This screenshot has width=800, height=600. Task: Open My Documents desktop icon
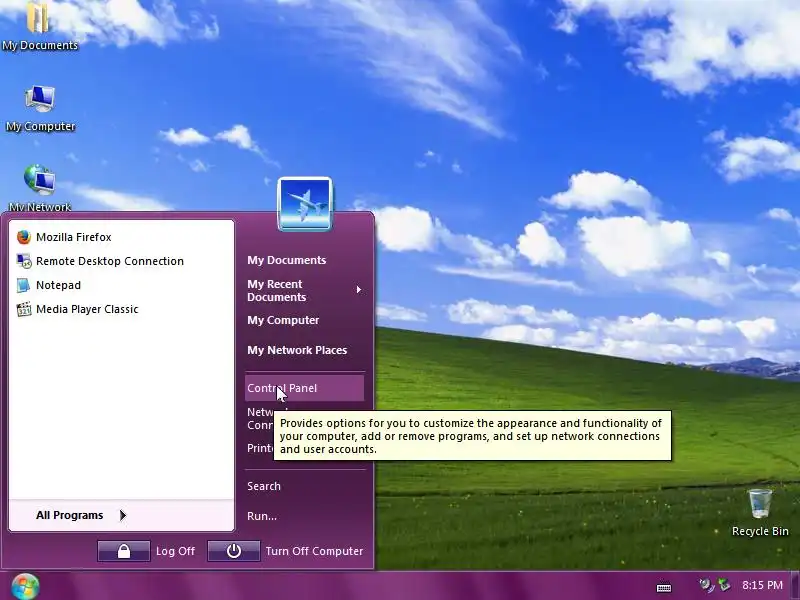click(40, 27)
